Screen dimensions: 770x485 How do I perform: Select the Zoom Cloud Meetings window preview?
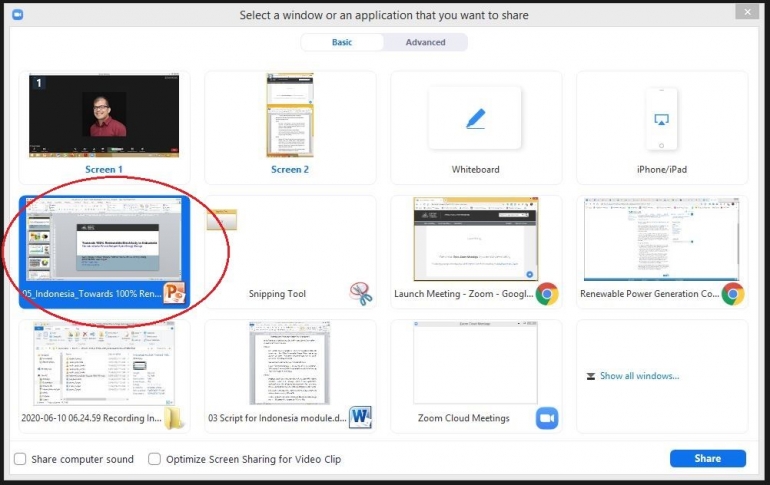(475, 362)
